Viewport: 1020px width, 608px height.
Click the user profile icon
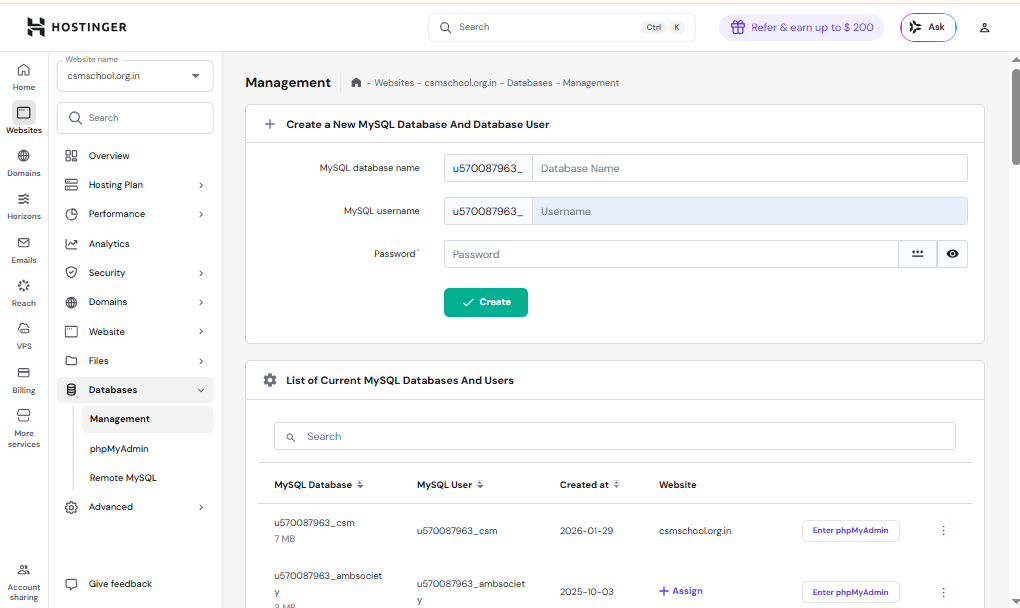[x=984, y=28]
